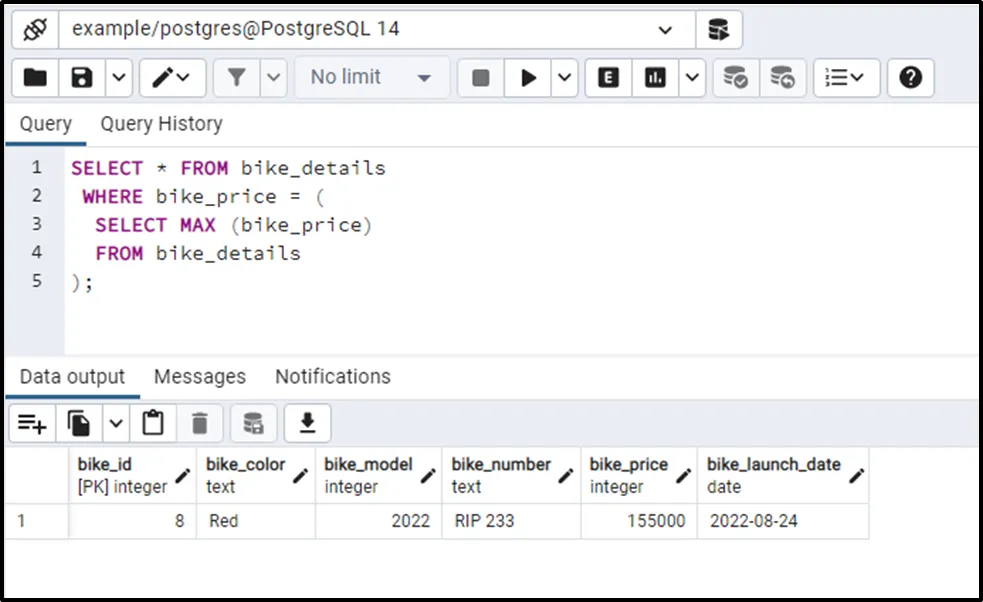This screenshot has height=602, width=983.
Task: Download results with the download arrow icon
Action: tap(307, 424)
